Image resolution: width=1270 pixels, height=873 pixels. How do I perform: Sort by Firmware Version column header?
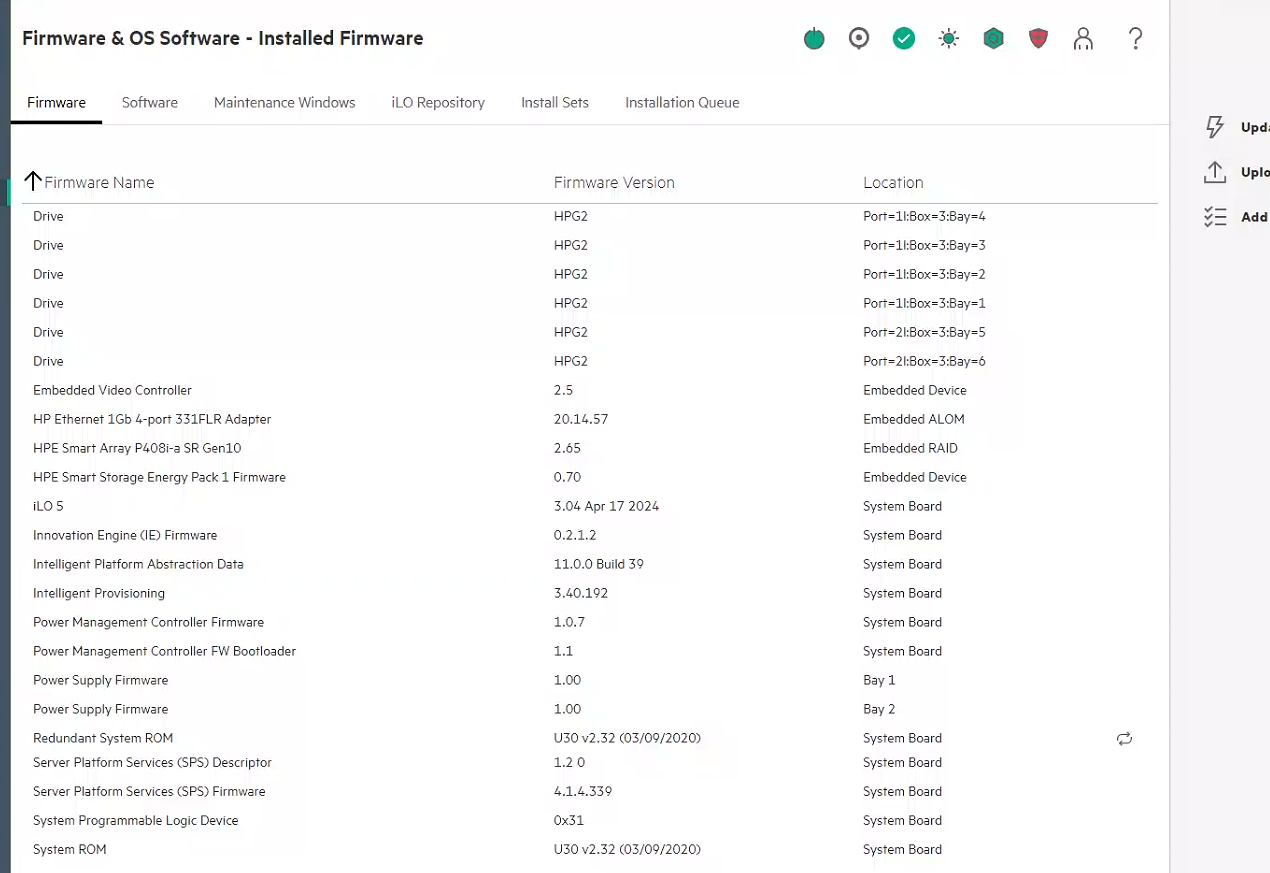614,183
